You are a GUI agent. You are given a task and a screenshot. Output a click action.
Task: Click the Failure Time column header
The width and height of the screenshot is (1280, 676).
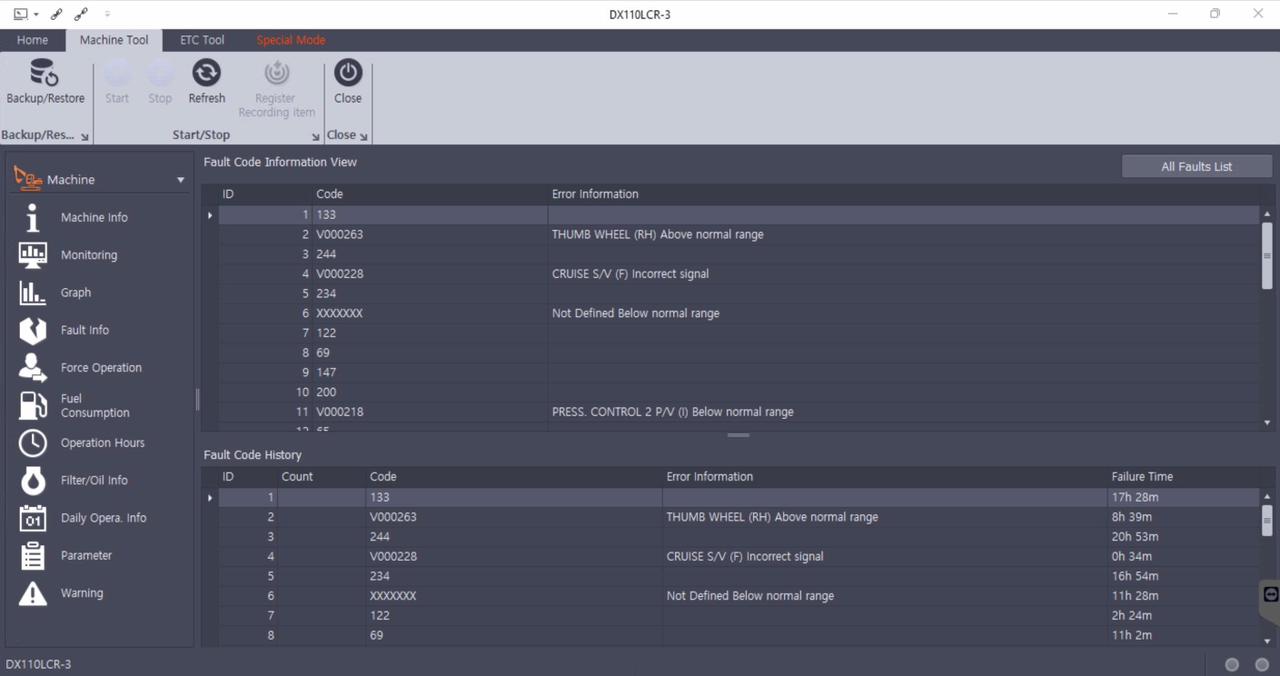pyautogui.click(x=1142, y=477)
